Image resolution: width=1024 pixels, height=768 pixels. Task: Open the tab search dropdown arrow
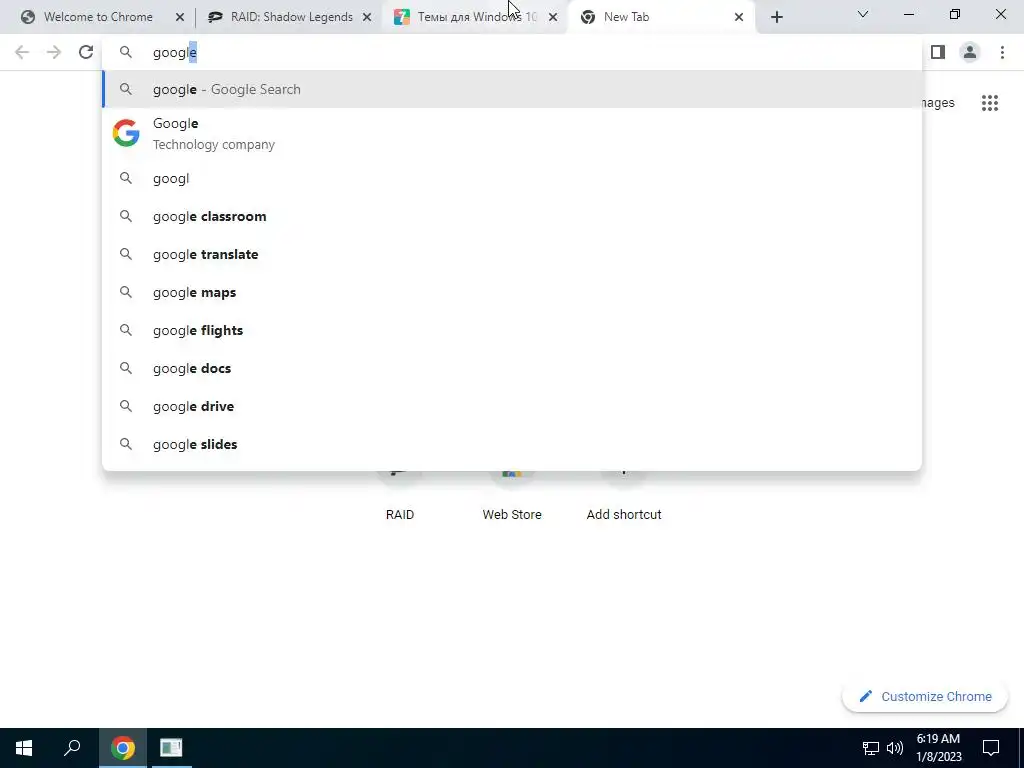(x=863, y=14)
